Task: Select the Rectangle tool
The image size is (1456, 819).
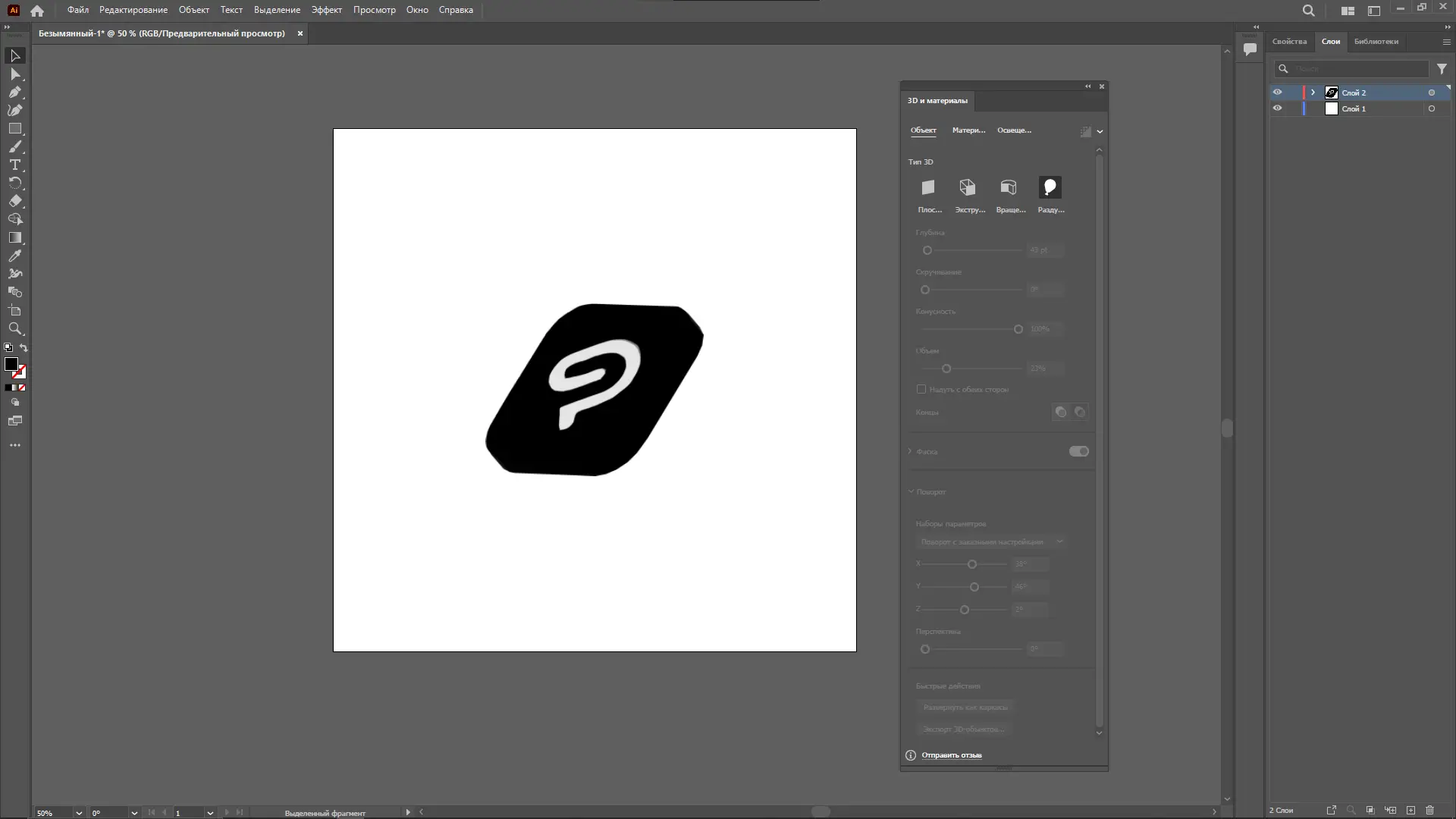Action: point(14,129)
